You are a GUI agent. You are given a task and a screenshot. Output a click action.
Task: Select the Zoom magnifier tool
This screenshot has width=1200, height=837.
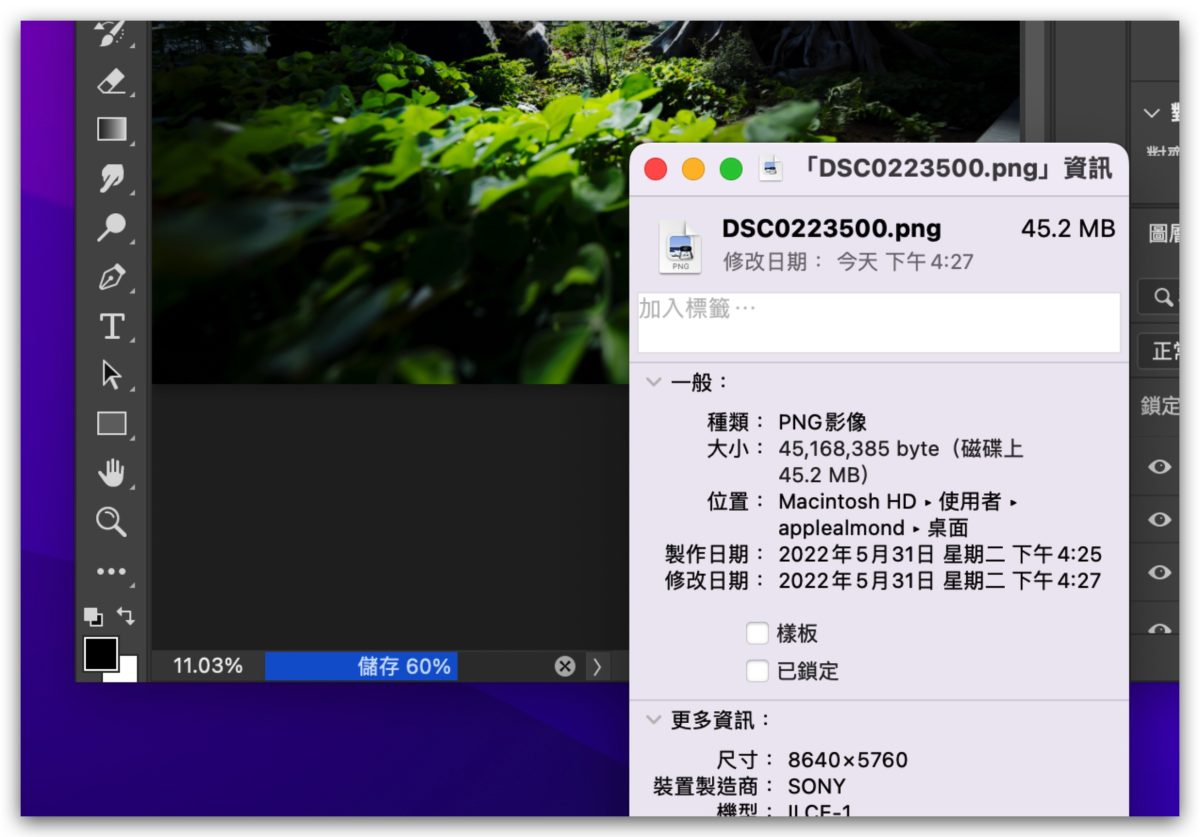click(x=111, y=521)
